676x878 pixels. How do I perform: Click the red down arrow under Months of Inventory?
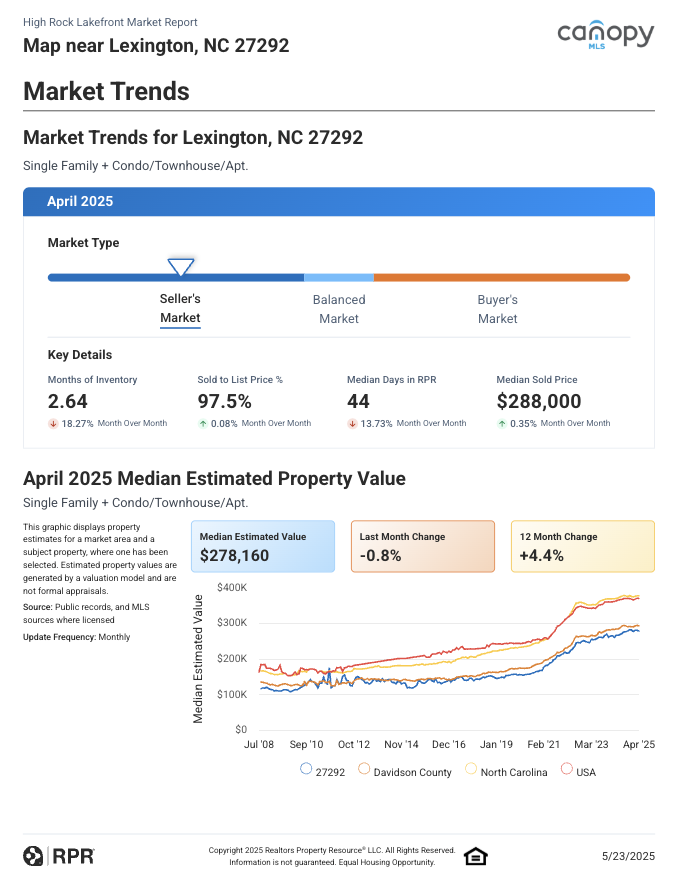(52, 424)
